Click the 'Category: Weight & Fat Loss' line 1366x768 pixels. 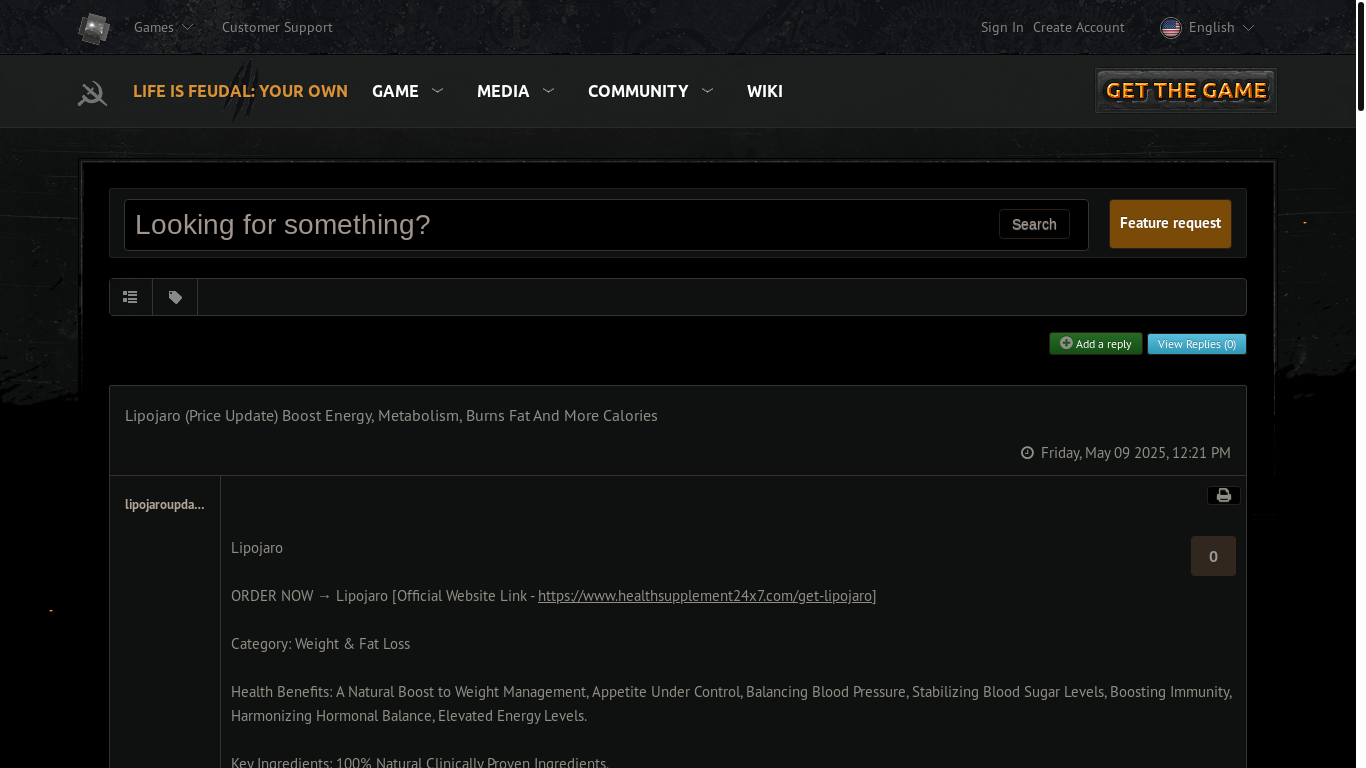click(320, 644)
